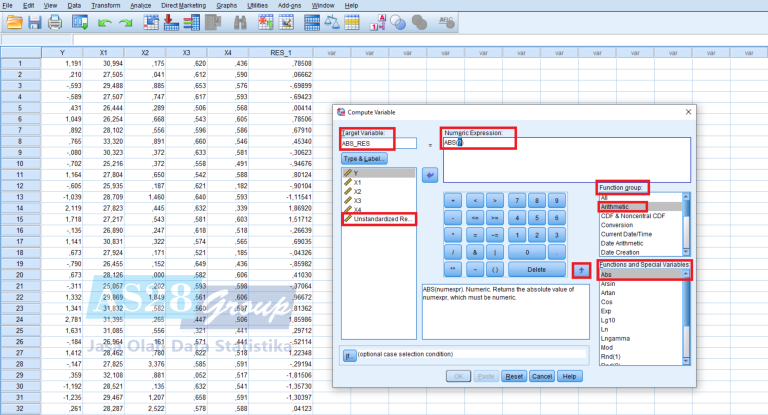Click the Print icon in the toolbar
Screen dimensions: 768x415
pyautogui.click(x=55, y=22)
